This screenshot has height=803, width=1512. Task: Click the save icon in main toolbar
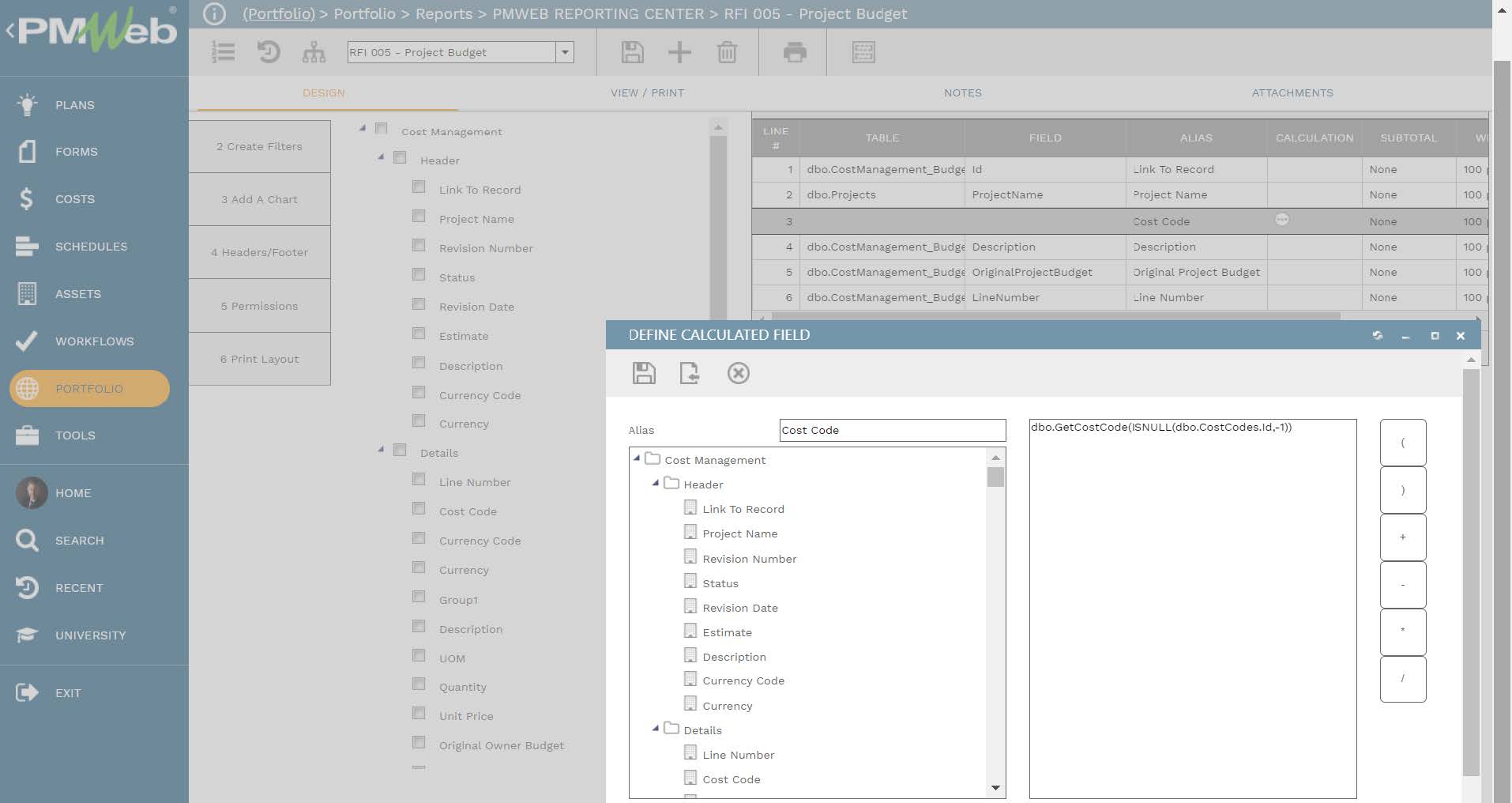pyautogui.click(x=632, y=52)
